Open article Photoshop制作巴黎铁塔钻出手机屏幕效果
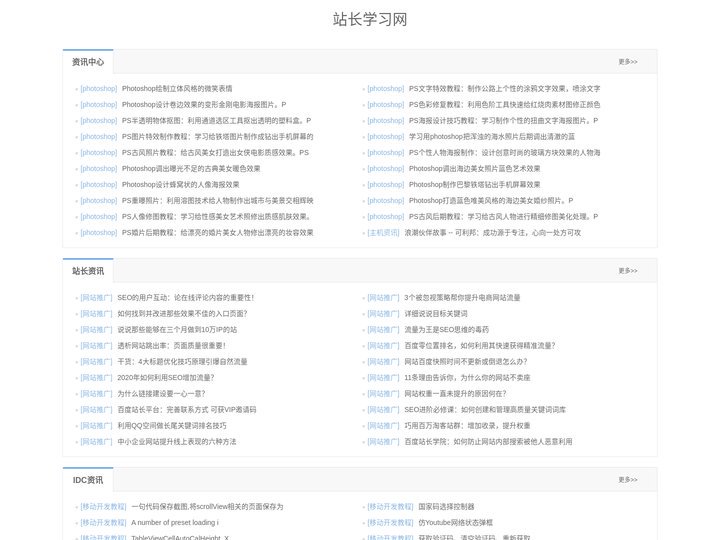This screenshot has width=720, height=540. point(474,185)
